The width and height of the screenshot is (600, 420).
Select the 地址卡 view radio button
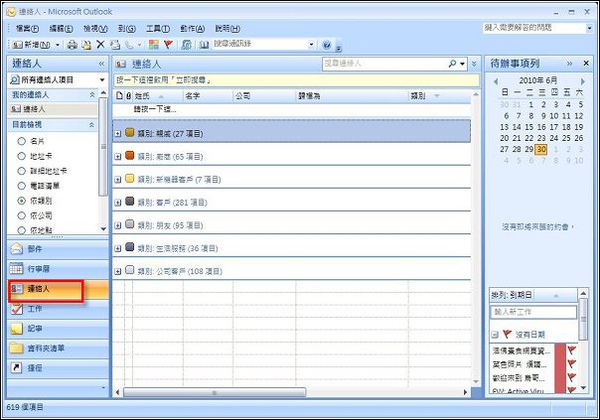pos(21,156)
